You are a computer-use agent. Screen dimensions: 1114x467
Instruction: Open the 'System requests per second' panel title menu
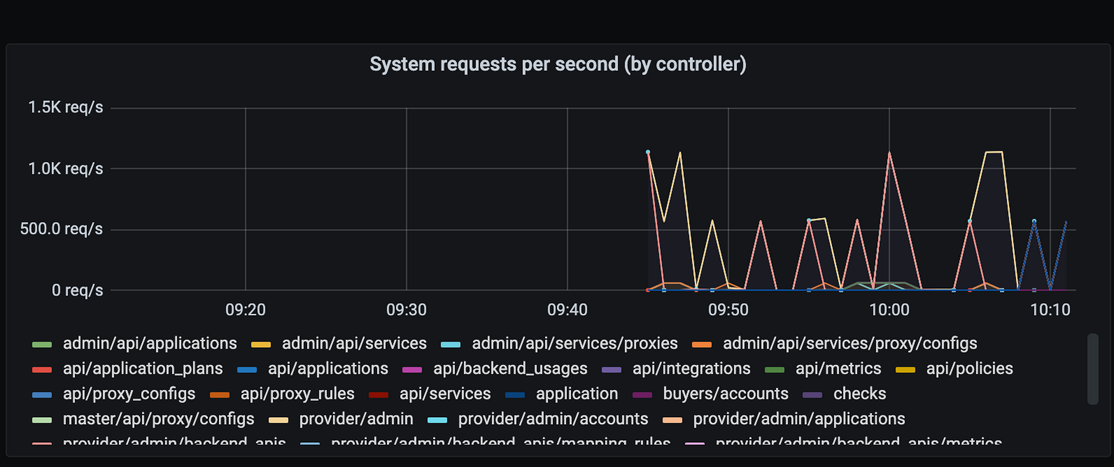pos(557,65)
